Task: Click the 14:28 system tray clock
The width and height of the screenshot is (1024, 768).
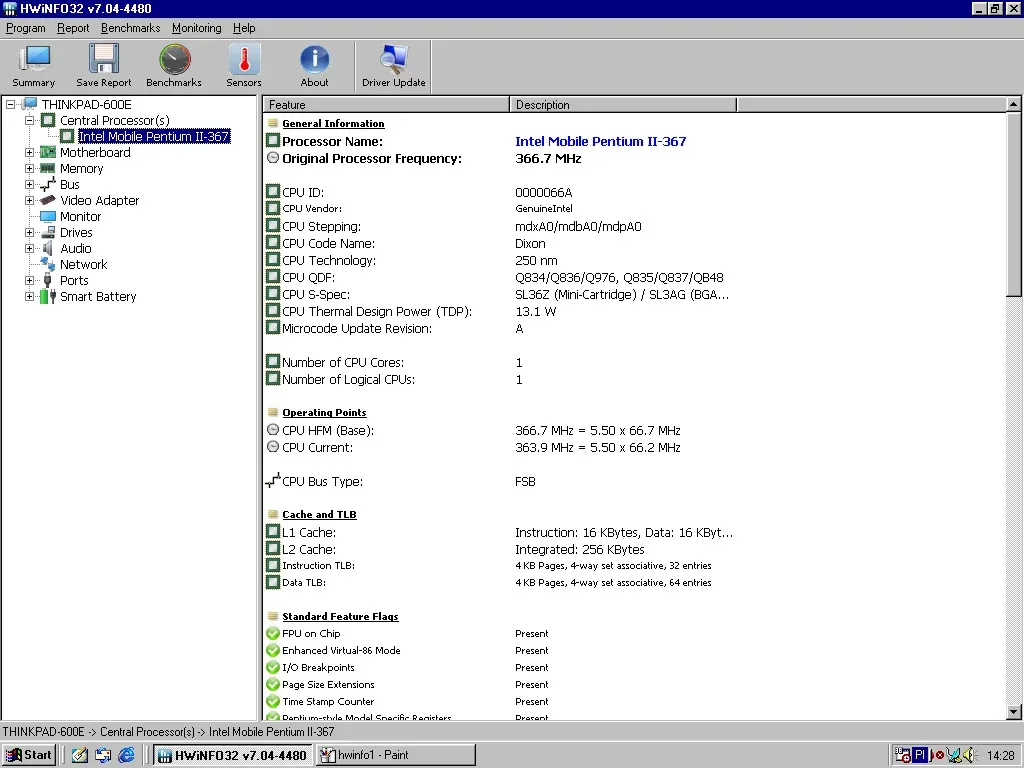Action: (x=1000, y=756)
